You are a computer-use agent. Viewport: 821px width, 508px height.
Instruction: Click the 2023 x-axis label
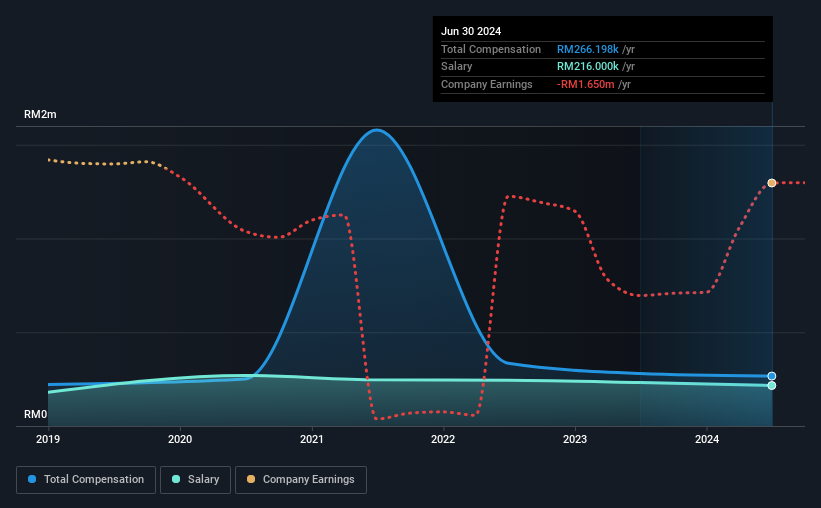point(575,439)
